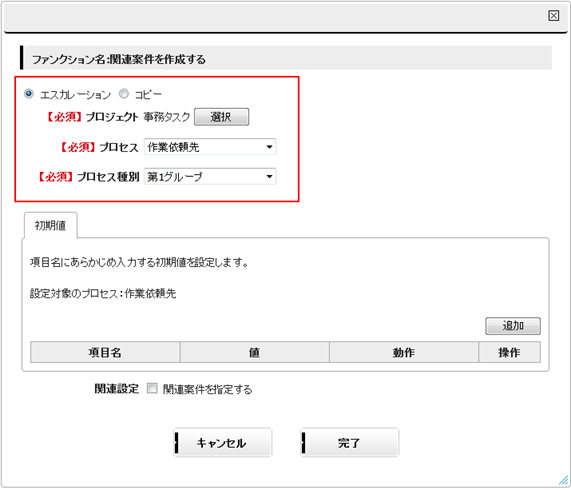Select the エスカレーション radio button
The image size is (571, 490).
click(29, 94)
